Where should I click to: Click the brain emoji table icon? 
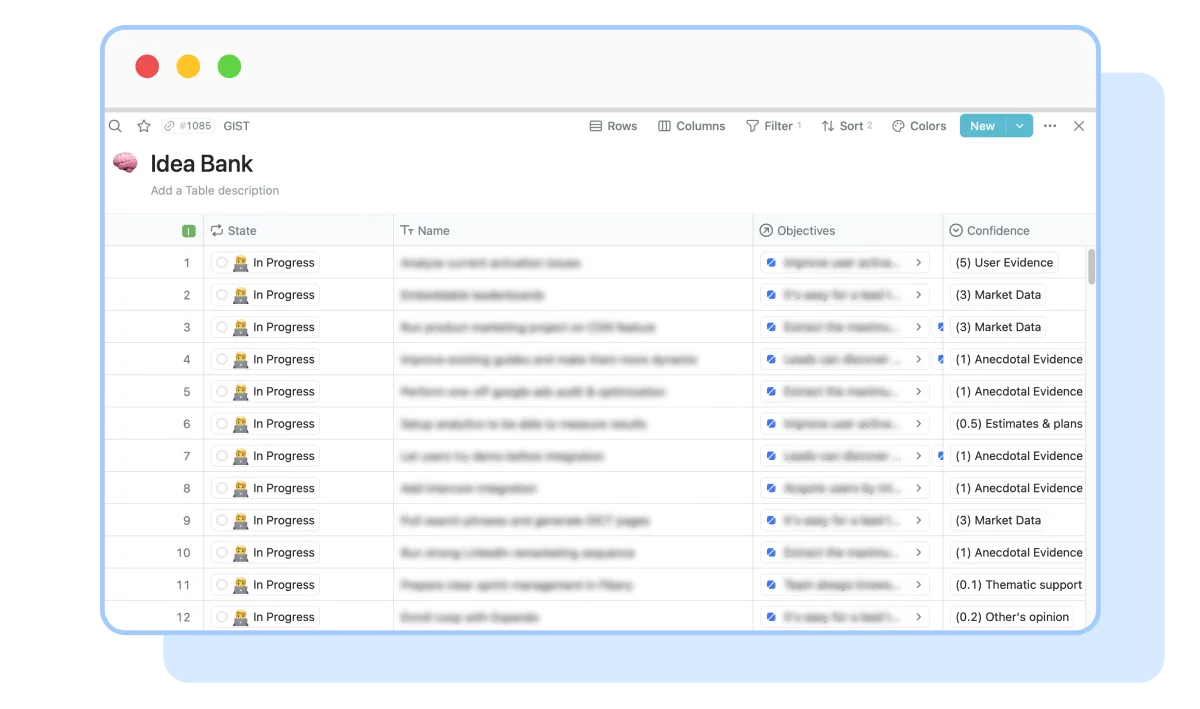pos(125,163)
